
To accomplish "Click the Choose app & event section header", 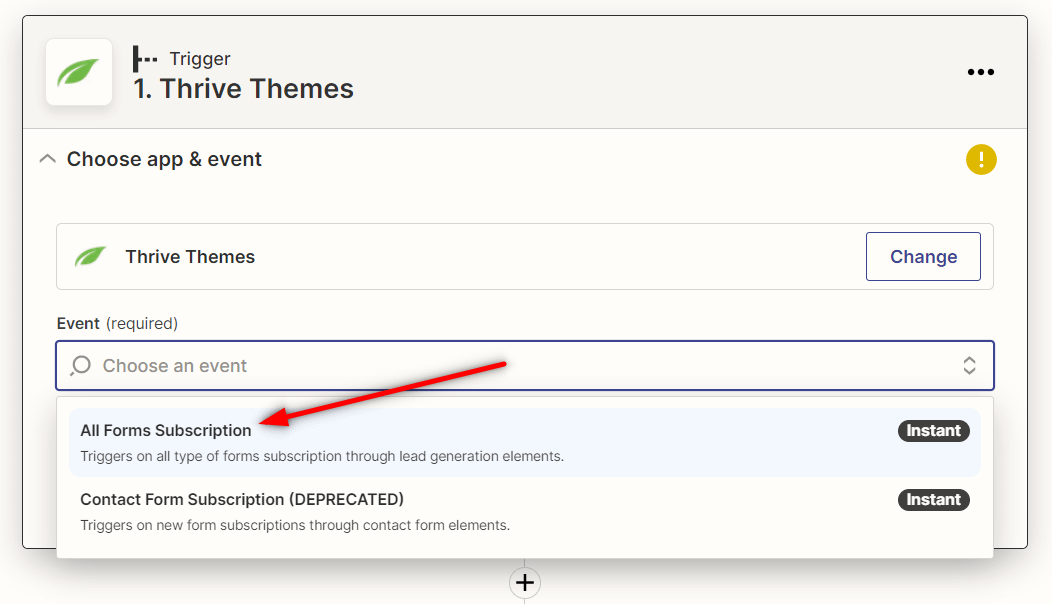I will 164,159.
